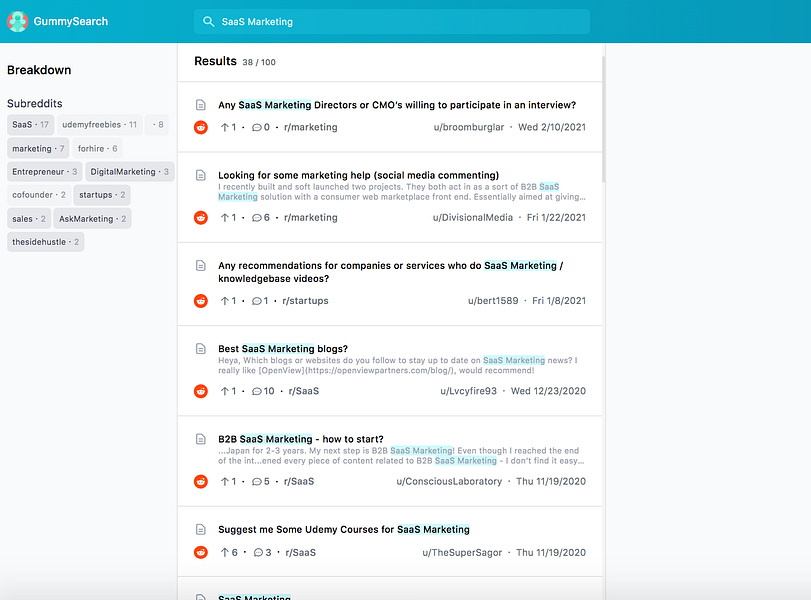This screenshot has height=600, width=811.
Task: Click upvote arrow on 'B2B SaaS Marketing - how to start?'
Action: (224, 482)
